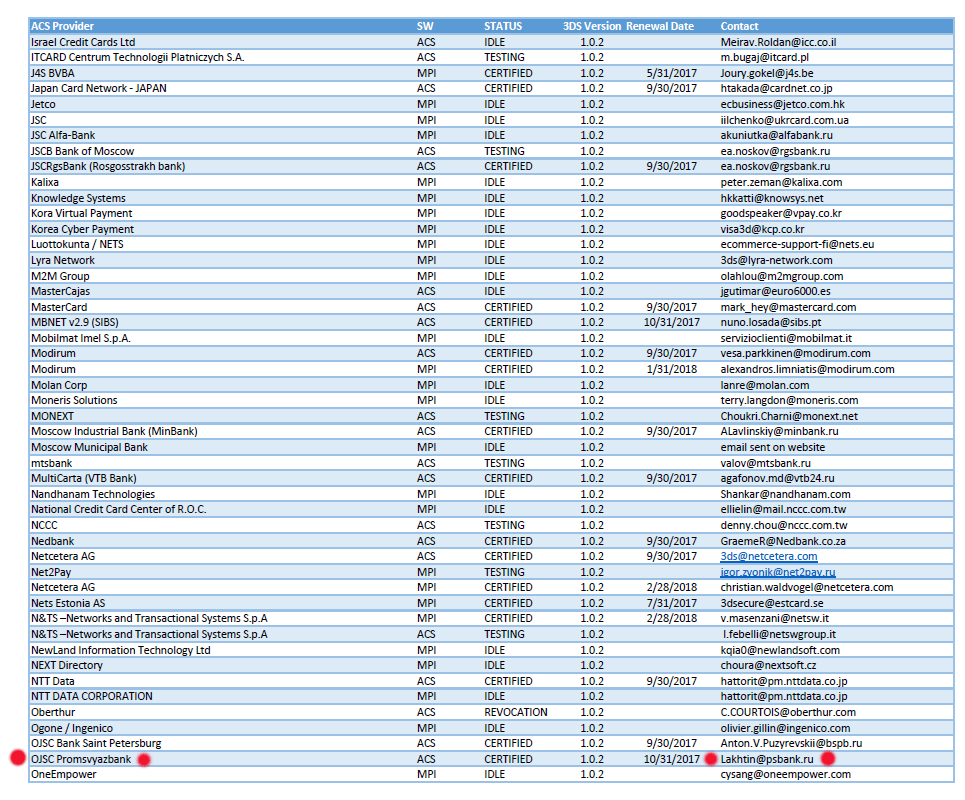The image size is (965, 800).
Task: Select the NTT Data ACS provider cell
Action: [53, 681]
